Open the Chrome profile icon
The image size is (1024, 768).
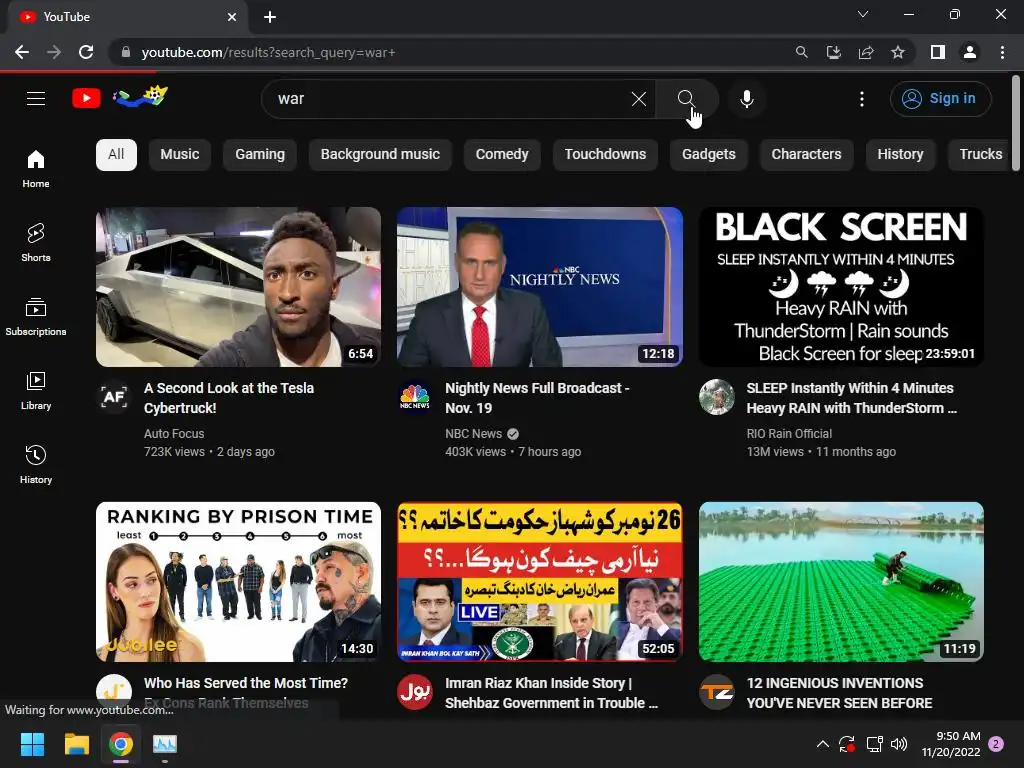click(x=970, y=52)
